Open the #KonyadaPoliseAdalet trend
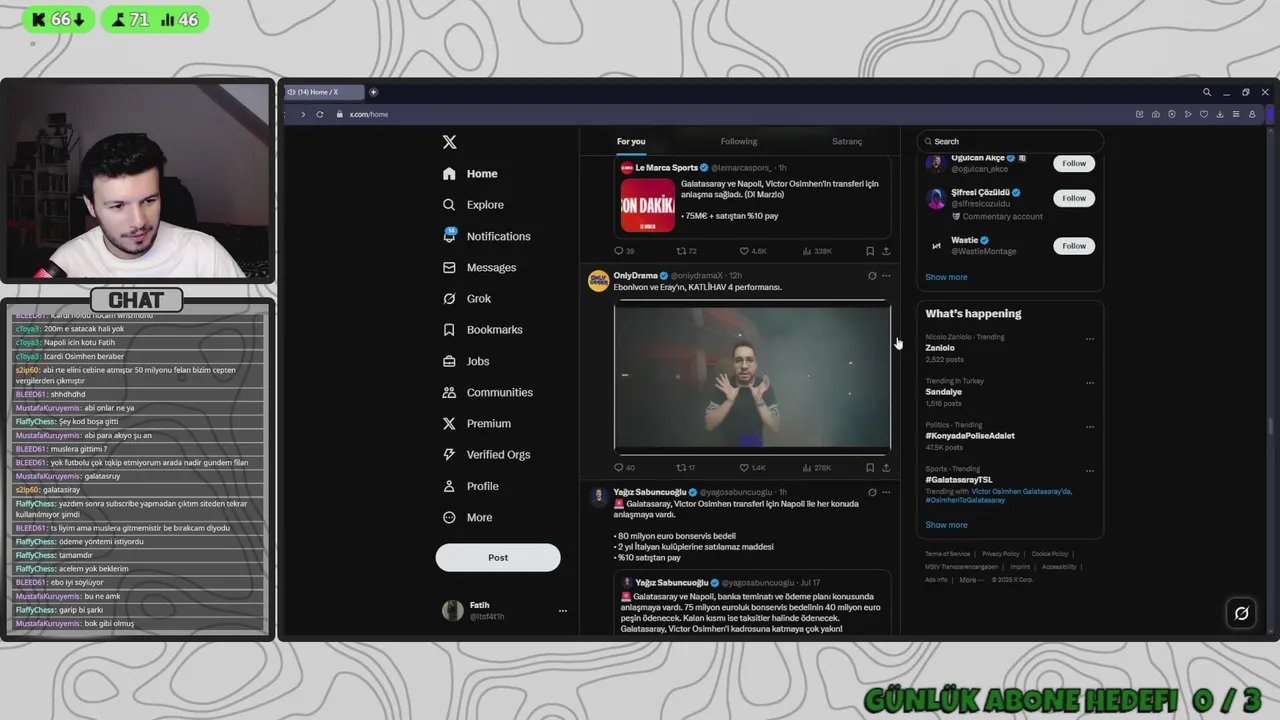This screenshot has height=720, width=1280. point(970,436)
